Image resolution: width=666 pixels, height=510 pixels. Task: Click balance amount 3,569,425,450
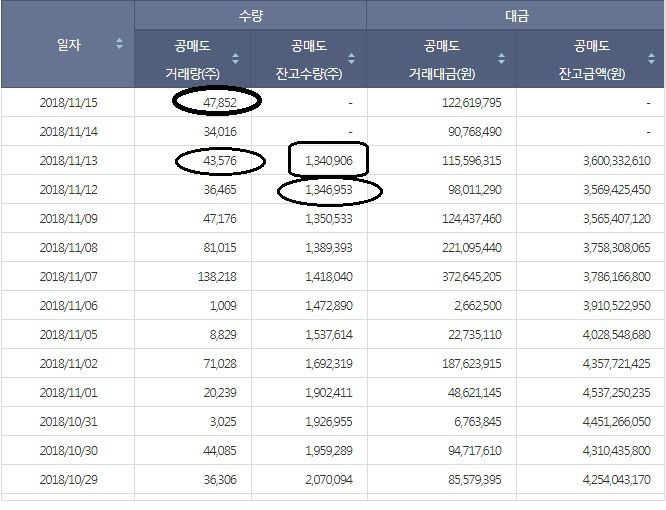coord(617,189)
